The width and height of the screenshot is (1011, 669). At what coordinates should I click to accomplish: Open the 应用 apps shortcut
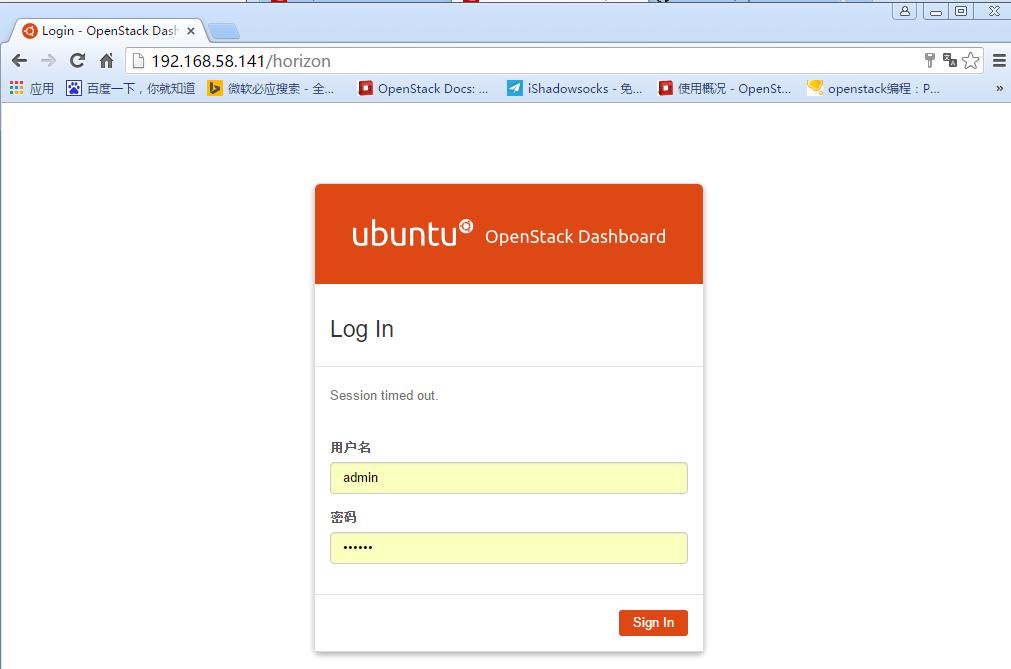[32, 88]
